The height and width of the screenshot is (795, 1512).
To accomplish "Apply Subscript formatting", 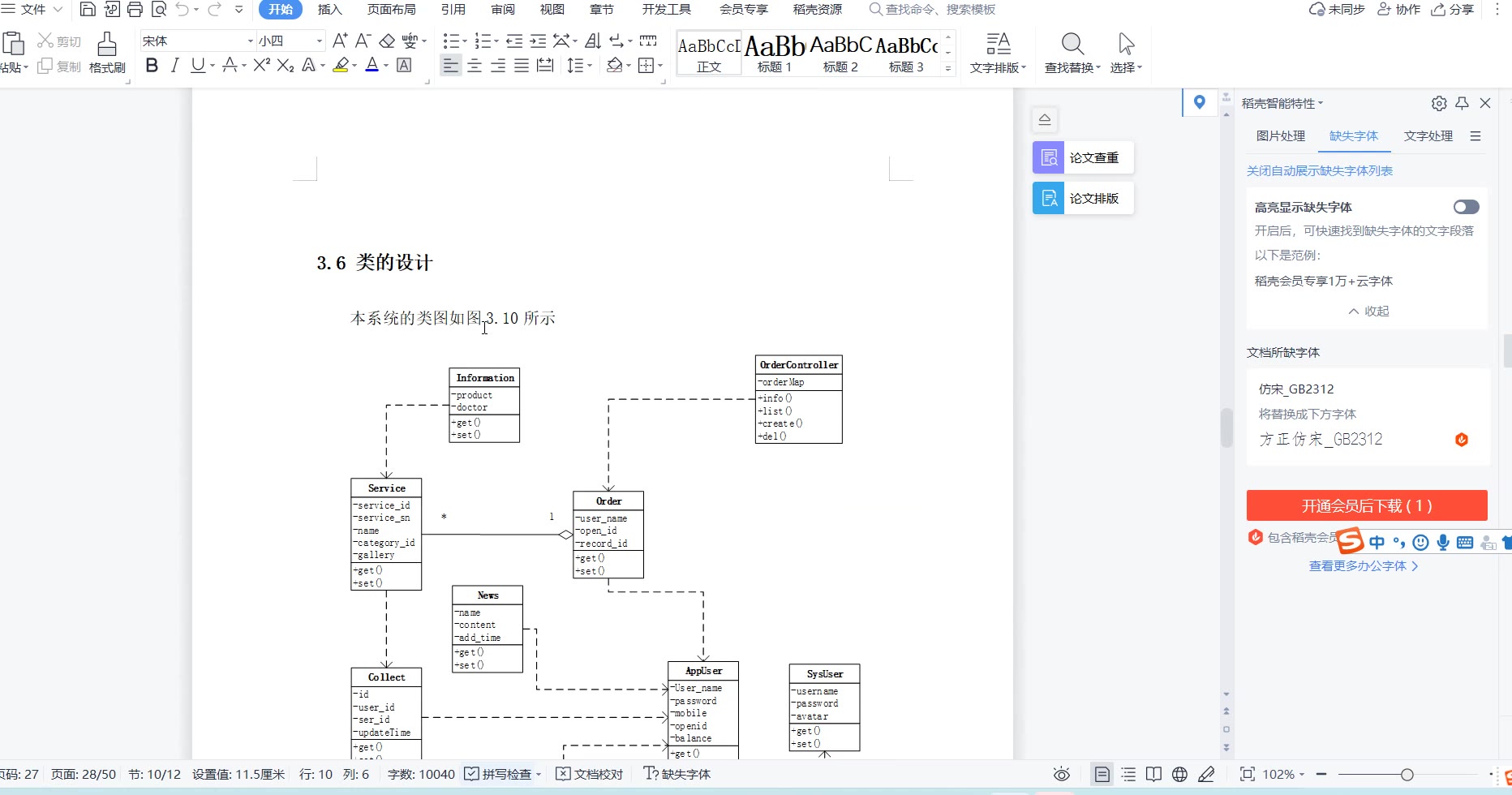I will pos(286,66).
